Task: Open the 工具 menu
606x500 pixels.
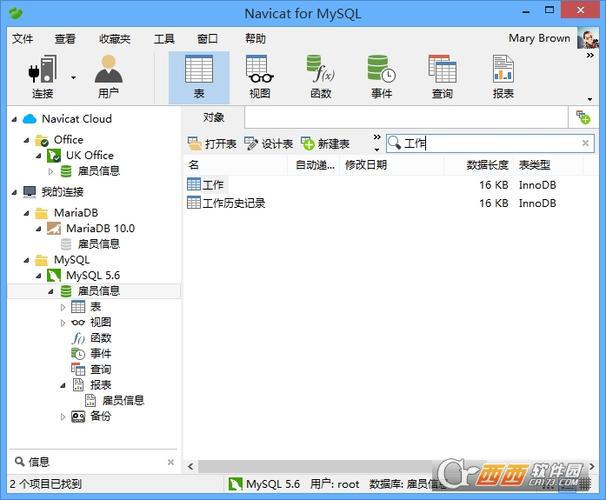Action: [x=164, y=39]
